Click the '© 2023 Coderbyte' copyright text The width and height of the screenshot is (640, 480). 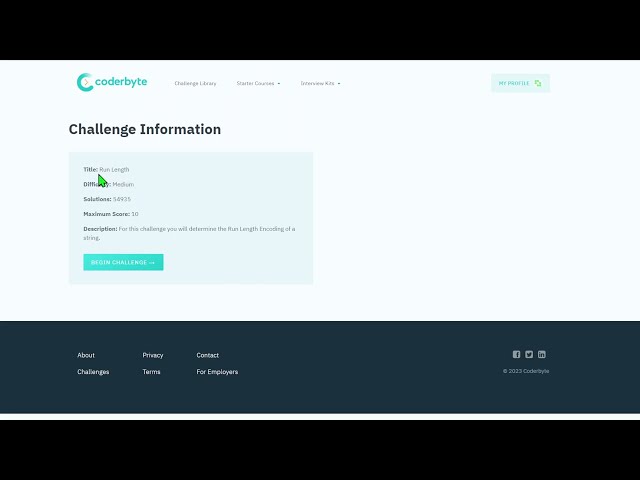pos(526,371)
